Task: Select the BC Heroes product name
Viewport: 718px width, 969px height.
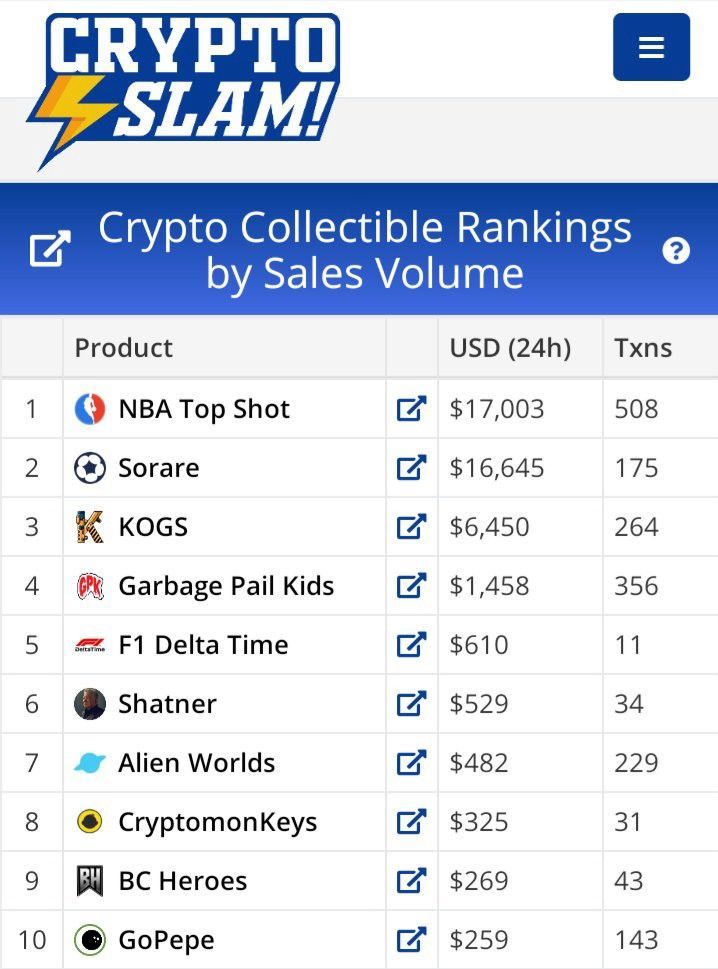Action: tap(182, 881)
